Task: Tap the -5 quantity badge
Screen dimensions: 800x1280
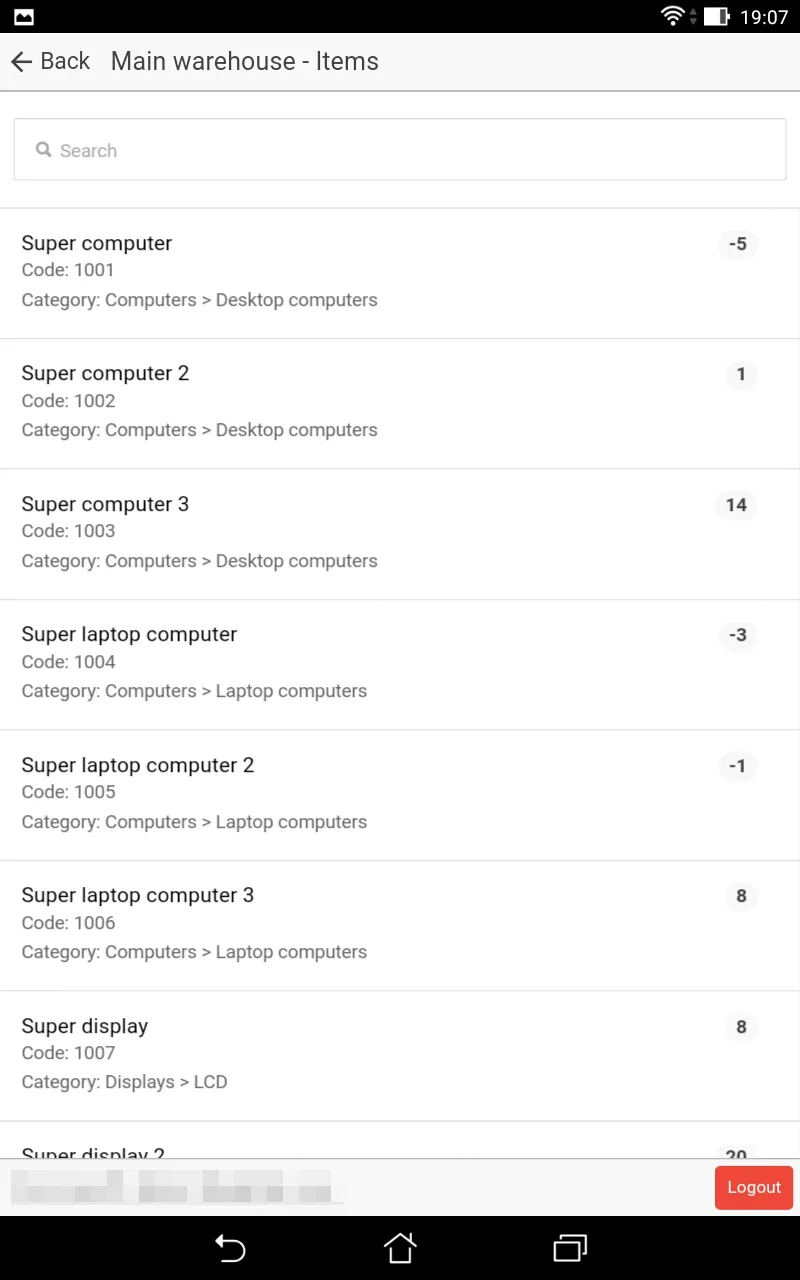Action: pyautogui.click(x=738, y=244)
